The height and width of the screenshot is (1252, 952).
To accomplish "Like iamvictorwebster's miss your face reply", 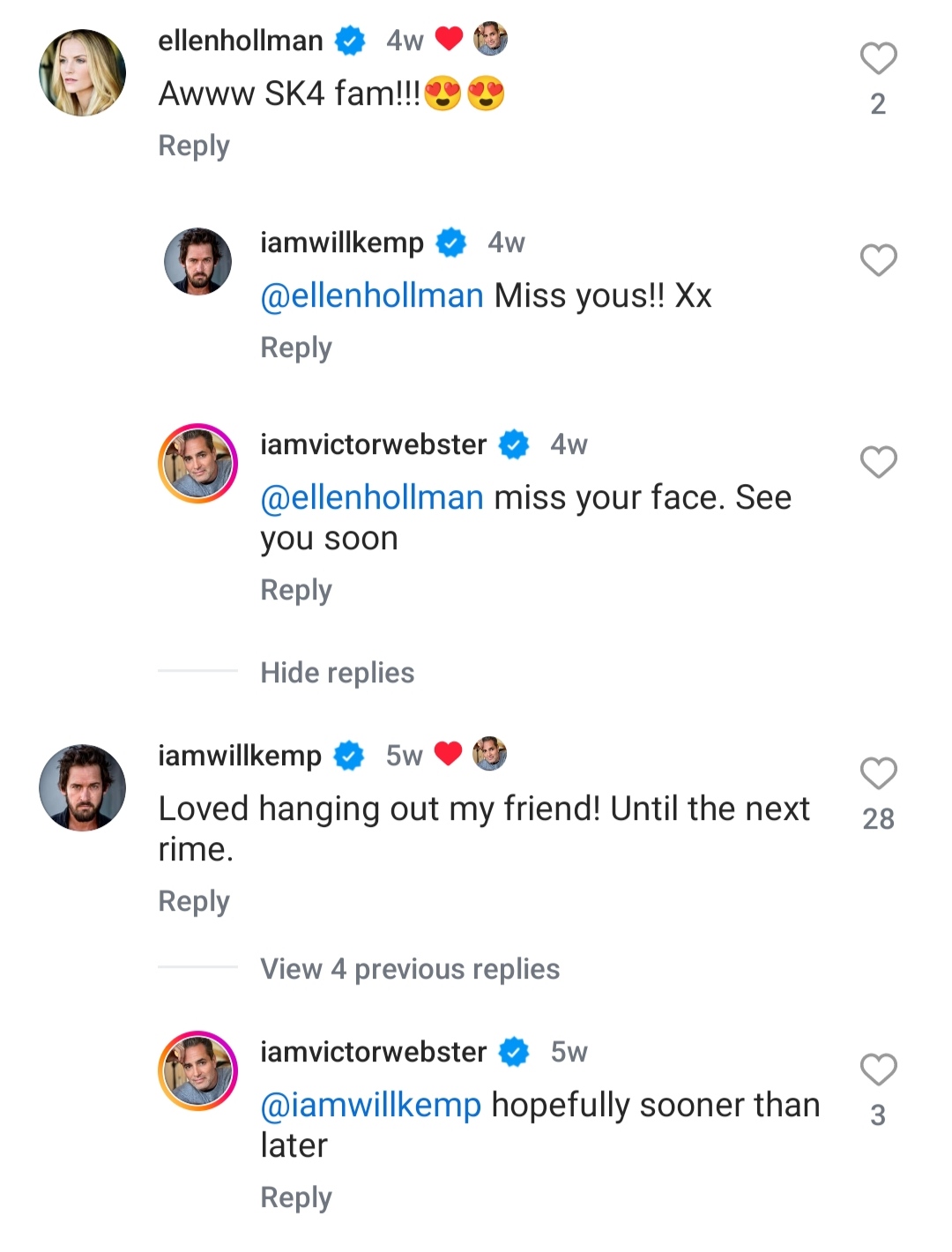I will coord(878,462).
